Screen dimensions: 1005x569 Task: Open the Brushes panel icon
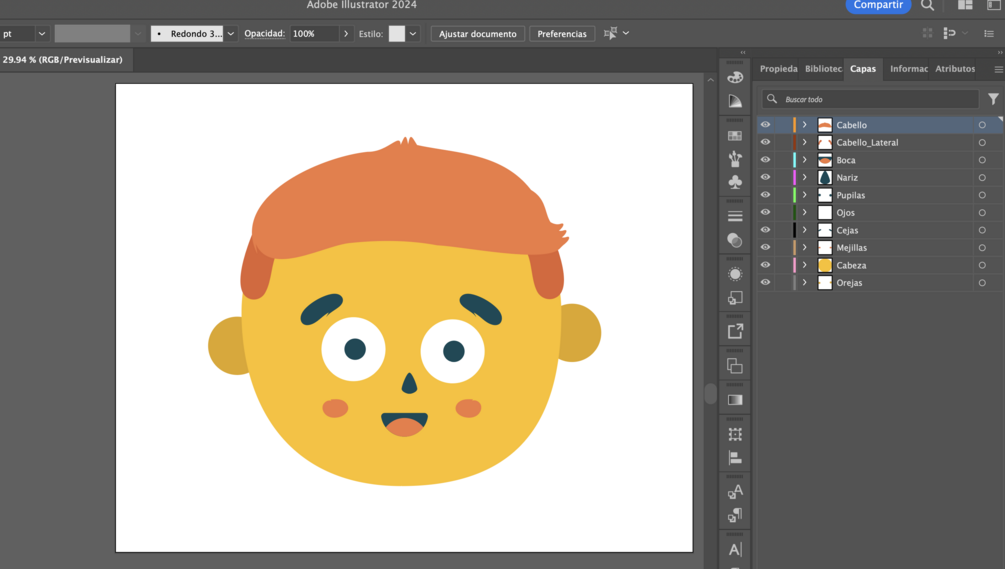(735, 158)
